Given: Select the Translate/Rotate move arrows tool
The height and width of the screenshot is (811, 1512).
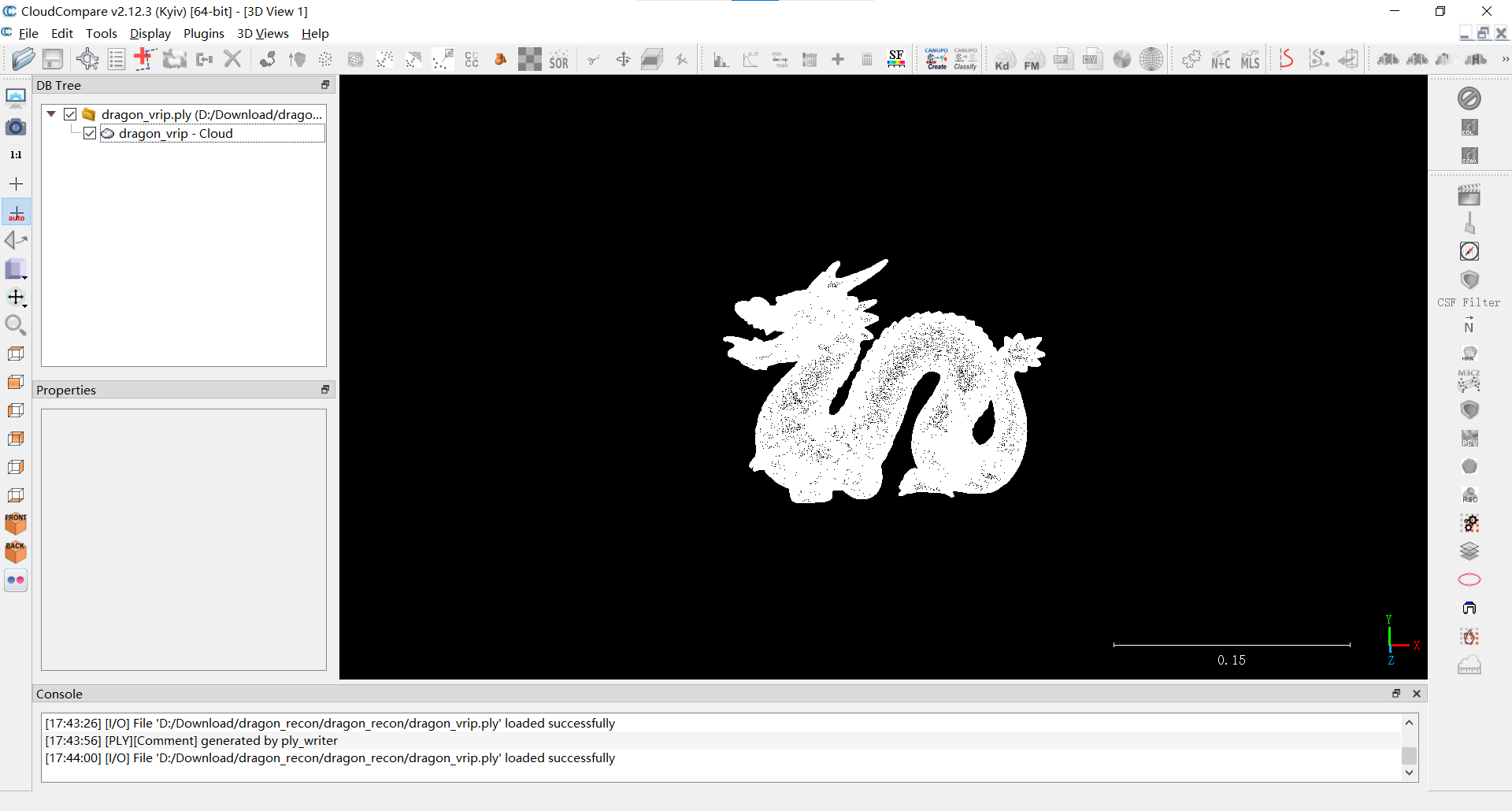Looking at the screenshot, I should pos(623,60).
